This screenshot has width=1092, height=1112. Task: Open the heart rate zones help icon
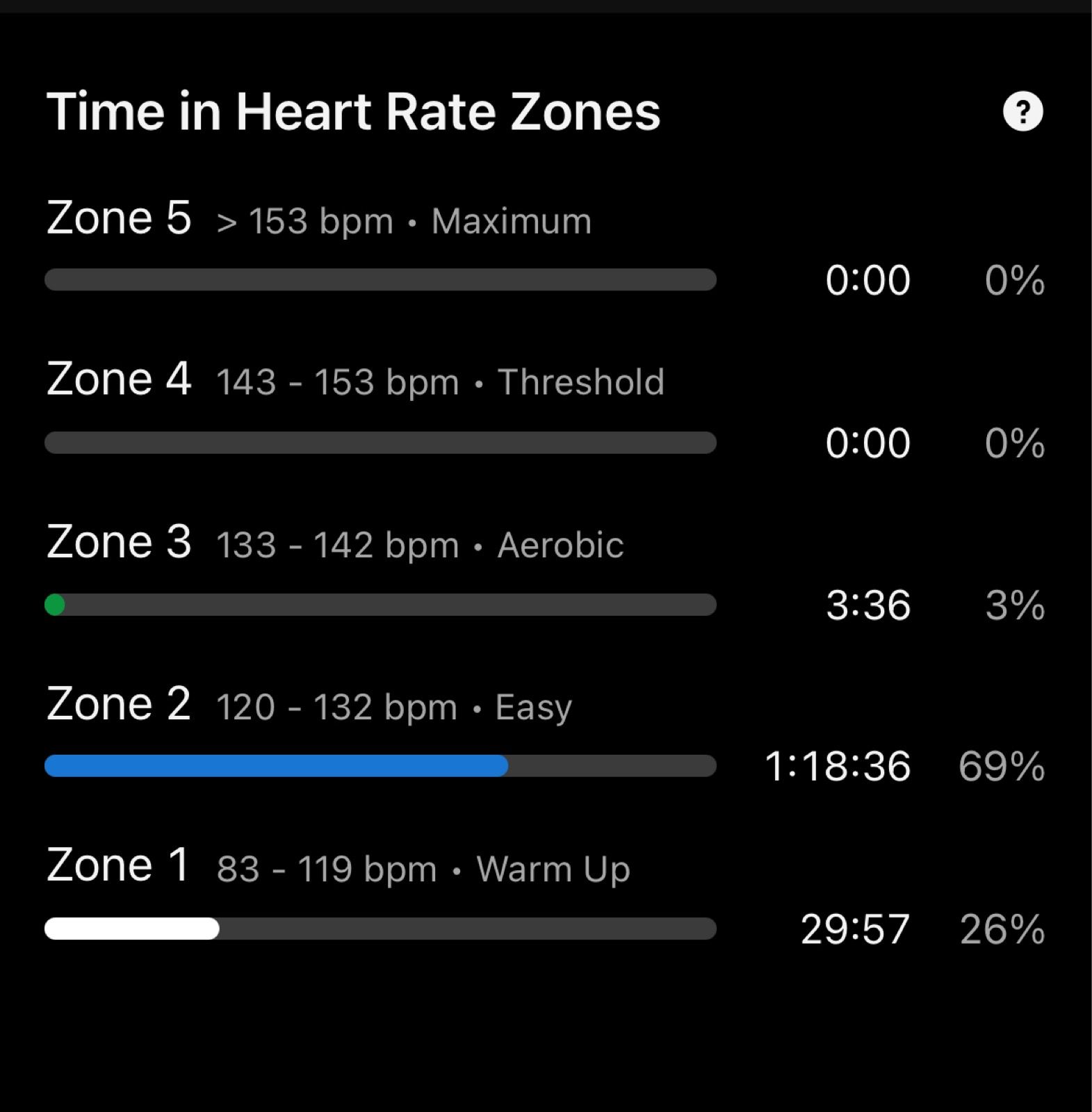click(x=1022, y=112)
